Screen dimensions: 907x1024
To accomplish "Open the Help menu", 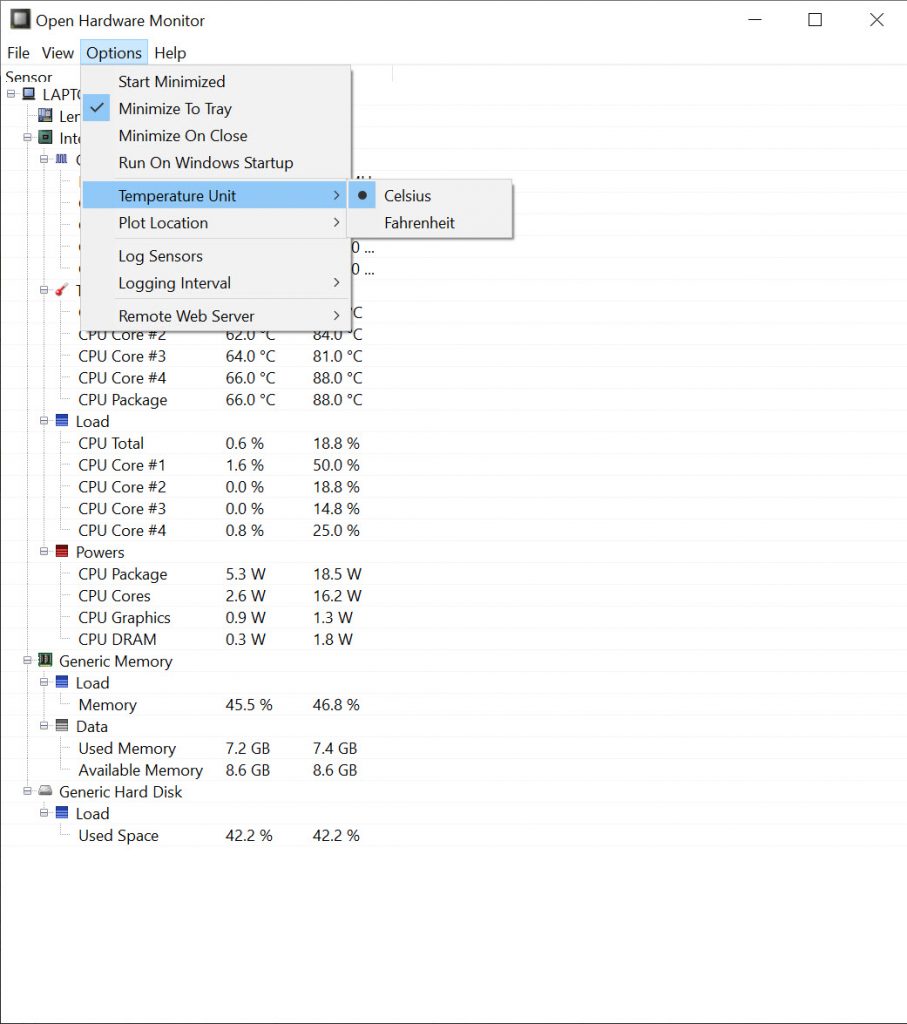I will 170,53.
